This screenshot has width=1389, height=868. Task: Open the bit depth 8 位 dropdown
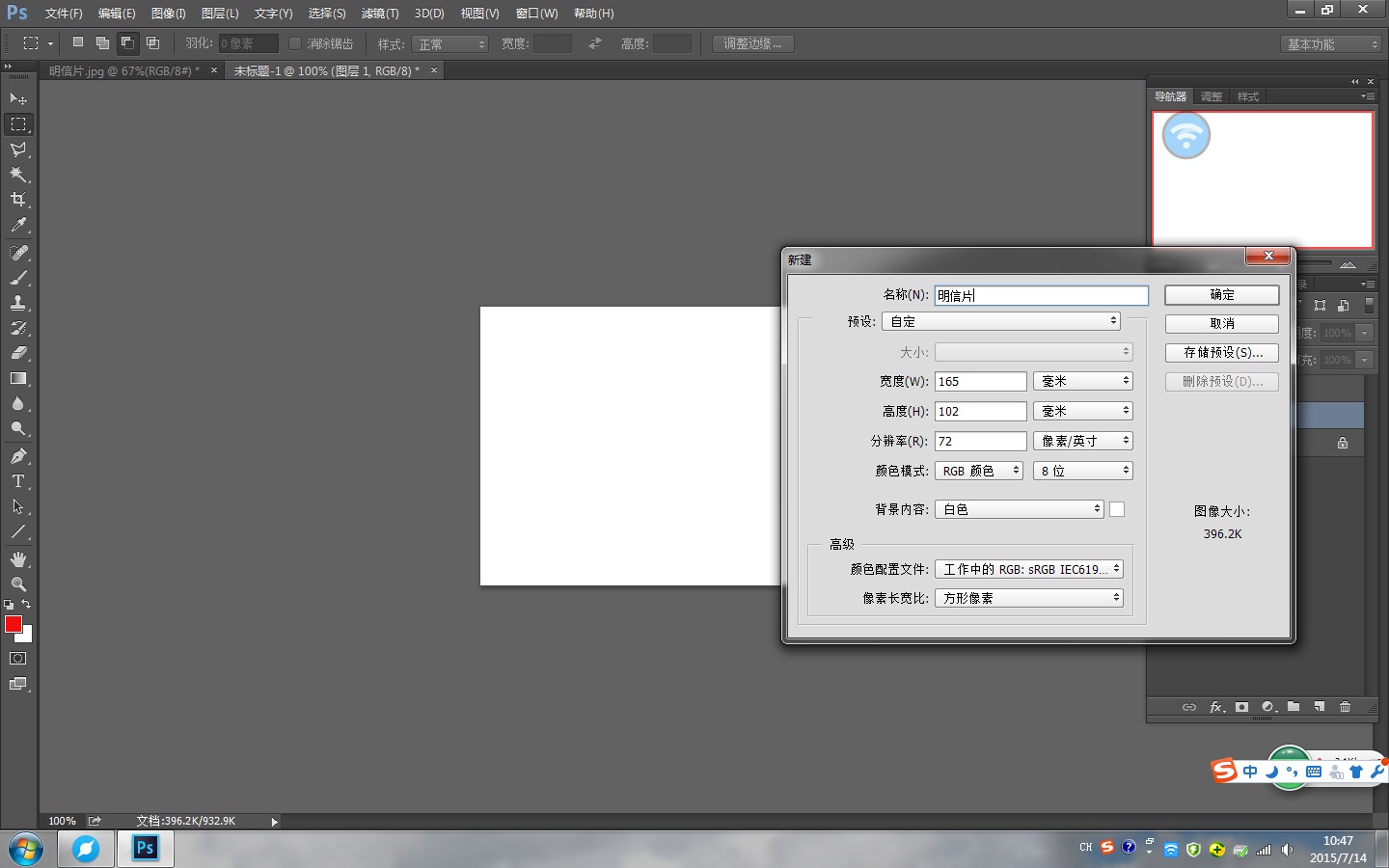coord(1082,471)
